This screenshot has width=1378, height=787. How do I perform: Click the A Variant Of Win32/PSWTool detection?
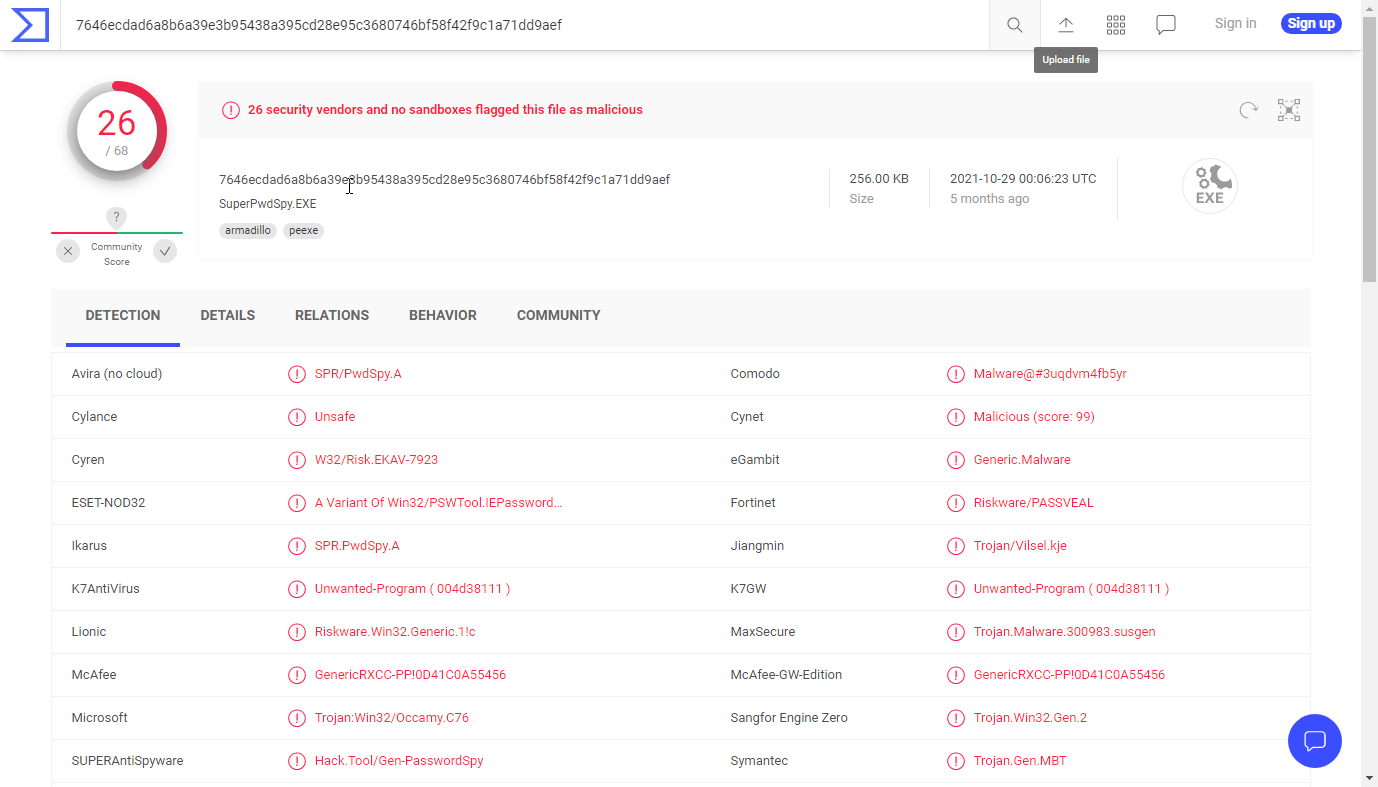click(438, 503)
